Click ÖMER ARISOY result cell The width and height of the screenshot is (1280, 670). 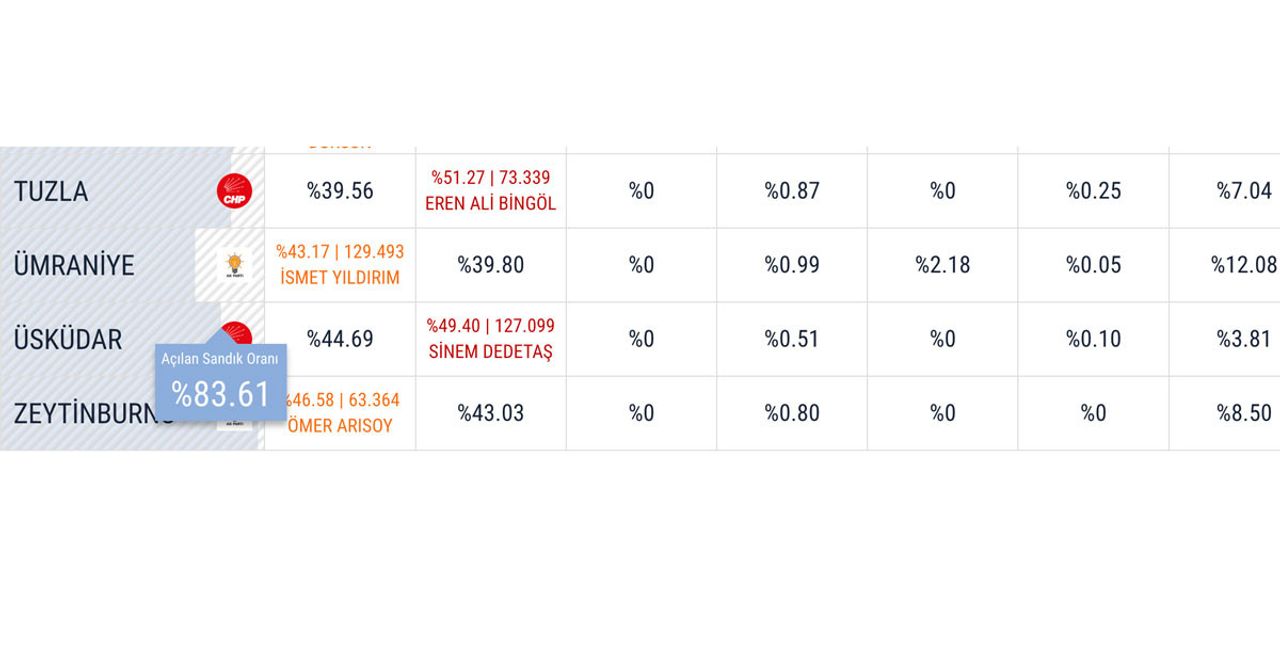340,413
